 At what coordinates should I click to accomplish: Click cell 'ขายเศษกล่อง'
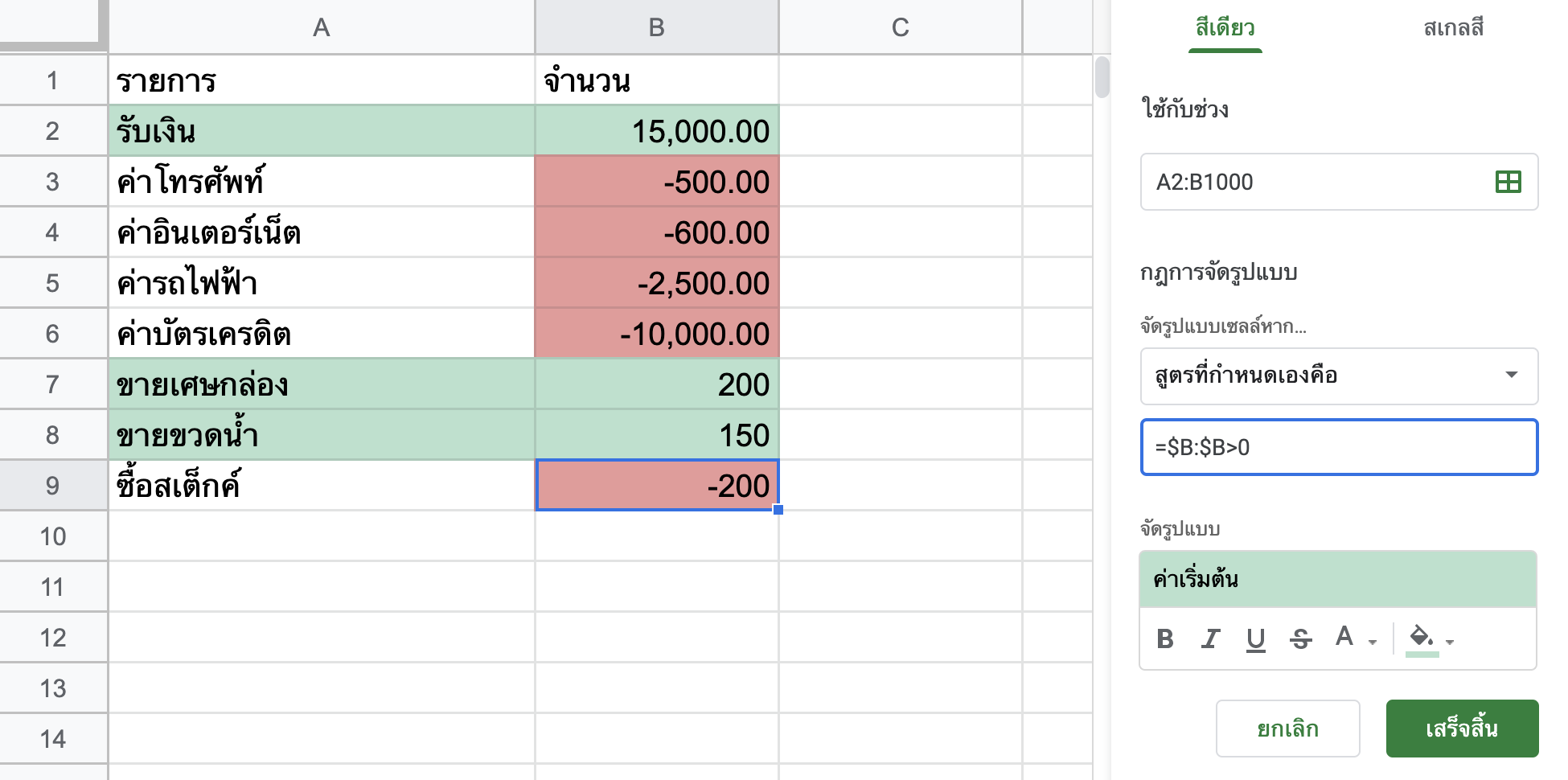coord(322,384)
